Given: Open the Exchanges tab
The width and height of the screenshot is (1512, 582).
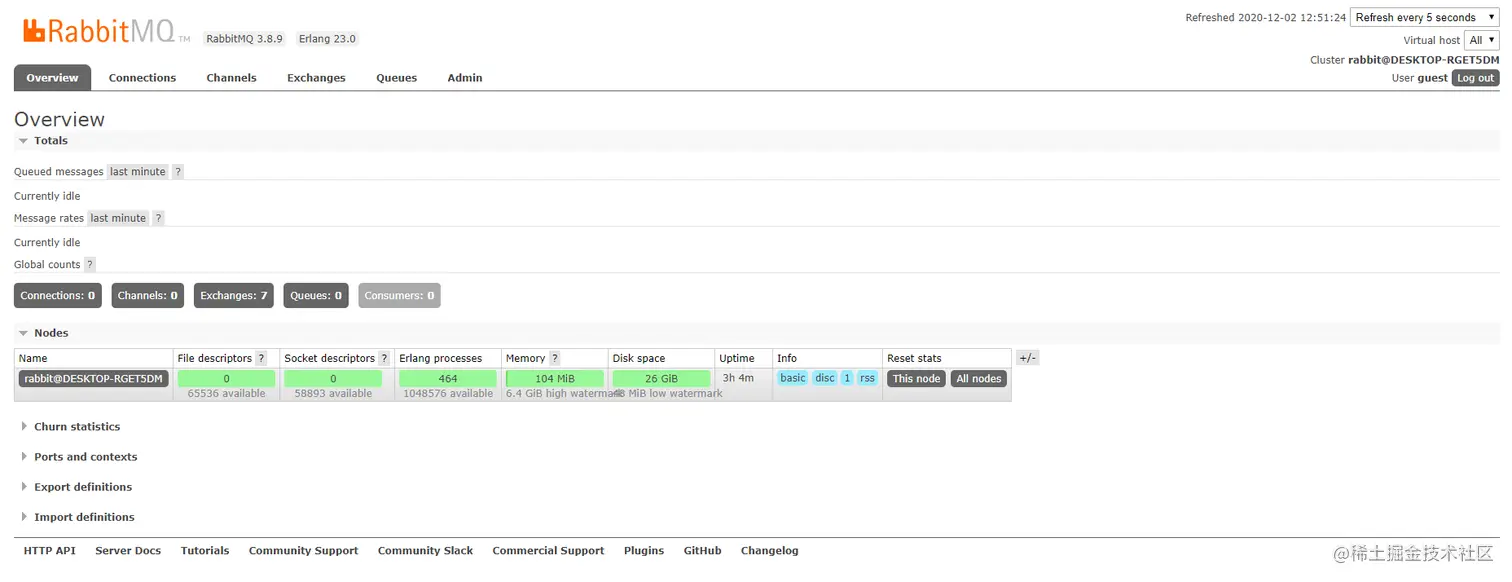Looking at the screenshot, I should click(316, 78).
